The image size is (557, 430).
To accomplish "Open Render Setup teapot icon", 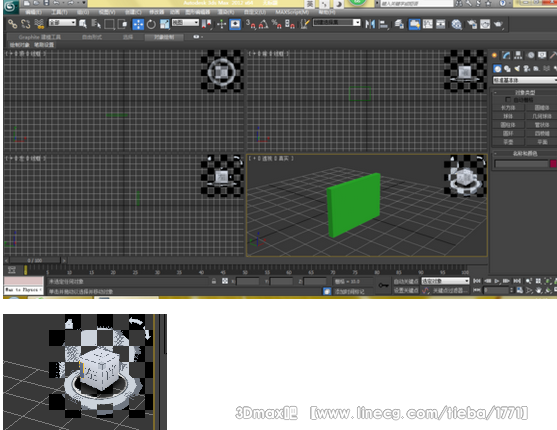I will [x=472, y=24].
